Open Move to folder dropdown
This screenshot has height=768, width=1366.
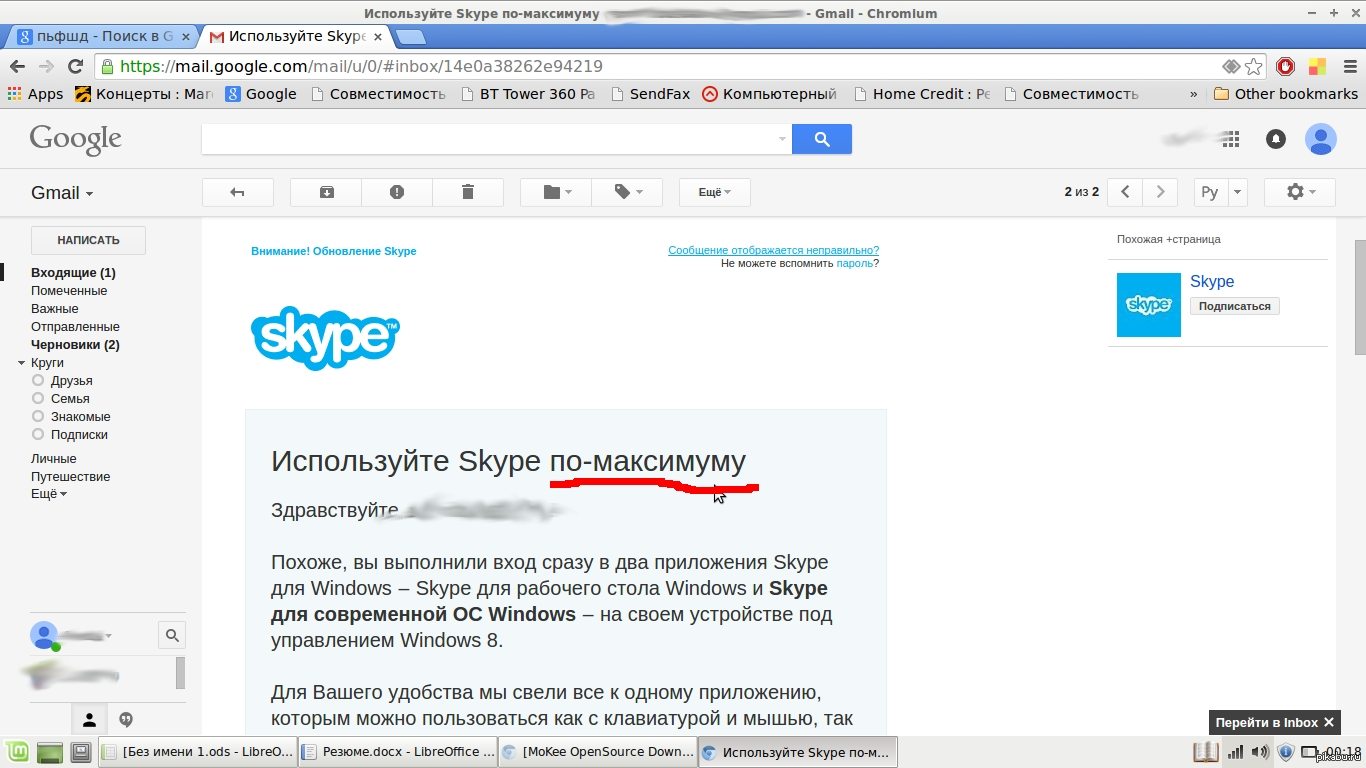[556, 192]
